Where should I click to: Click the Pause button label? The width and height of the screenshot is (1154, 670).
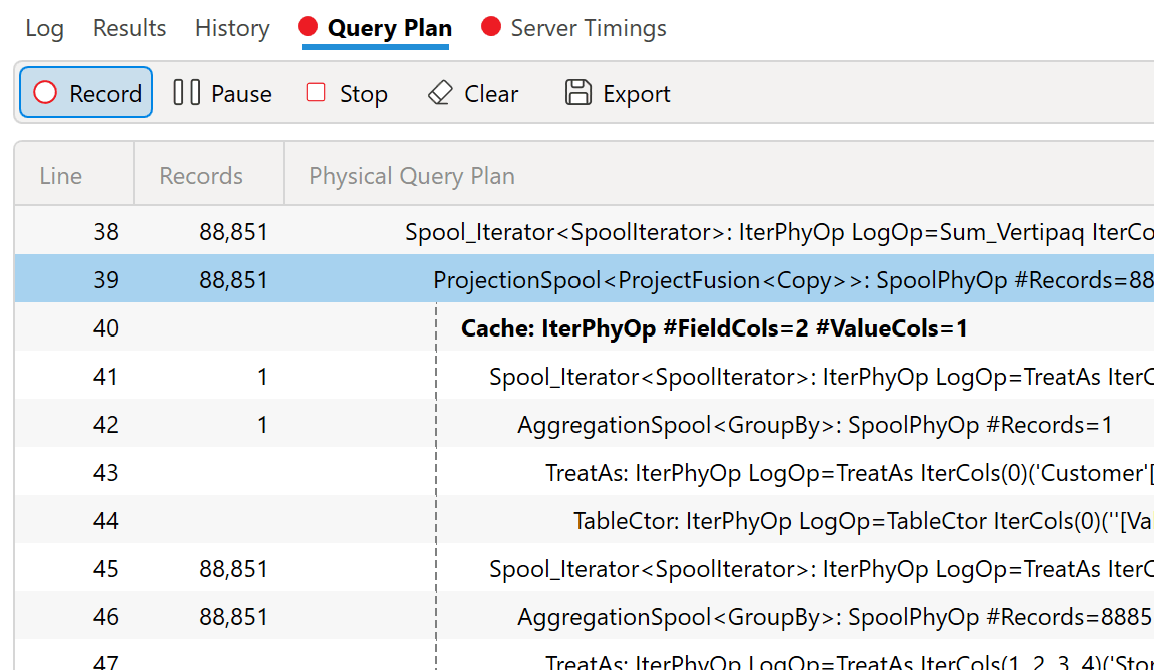point(241,94)
